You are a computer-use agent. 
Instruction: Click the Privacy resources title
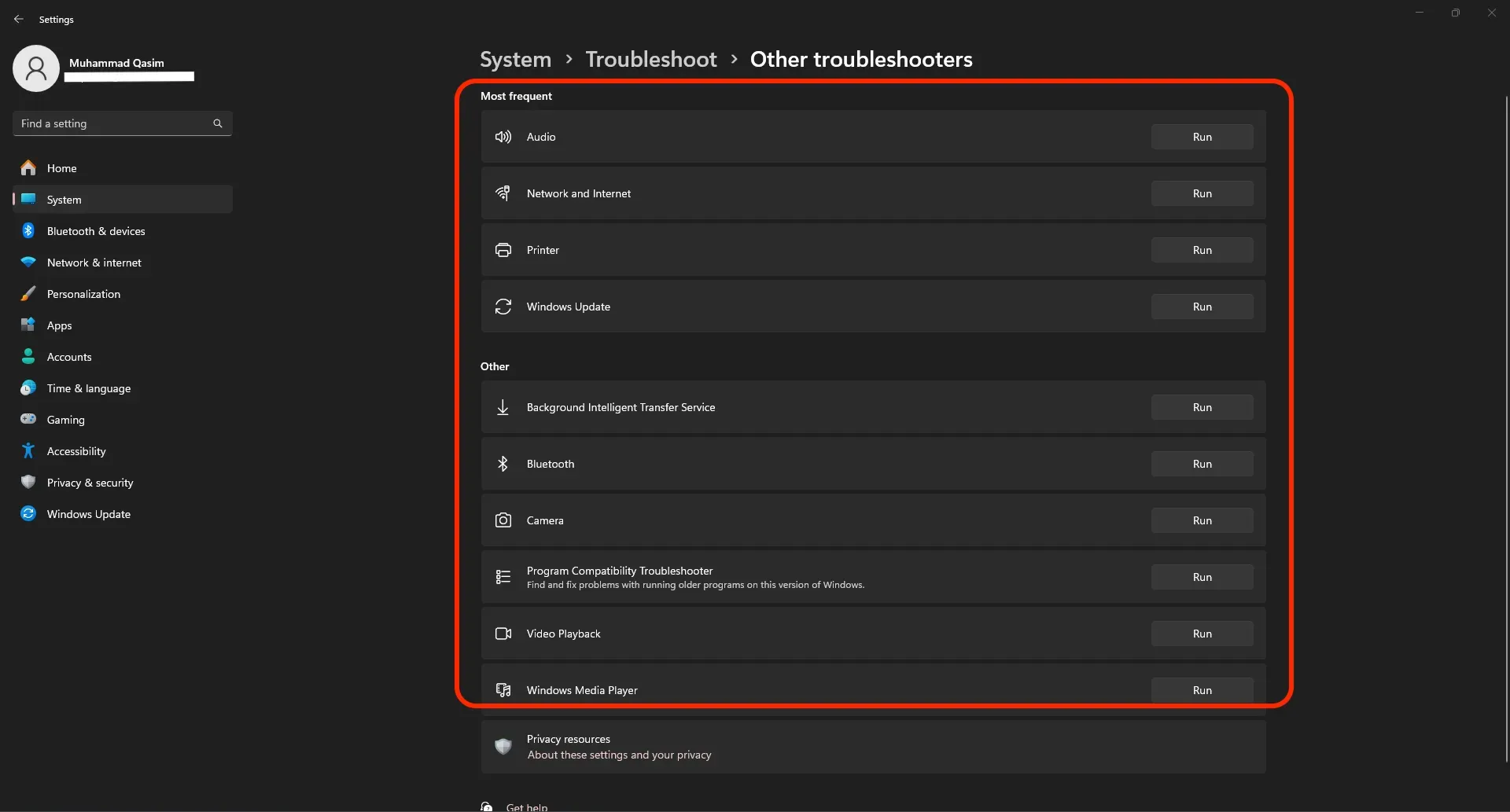(x=568, y=739)
